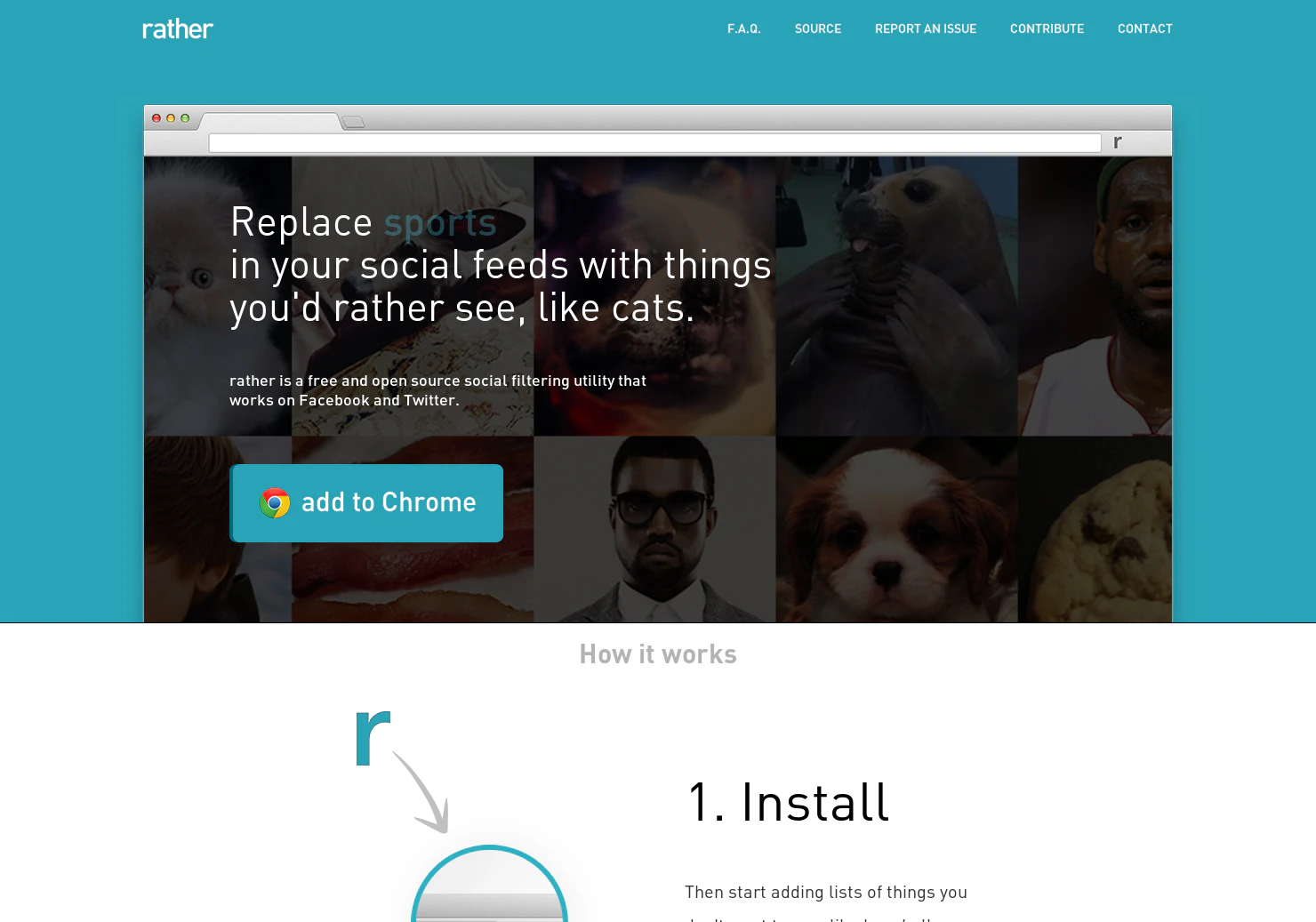
Task: Click the r extension icon in mock toolbar
Action: pyautogui.click(x=1118, y=142)
